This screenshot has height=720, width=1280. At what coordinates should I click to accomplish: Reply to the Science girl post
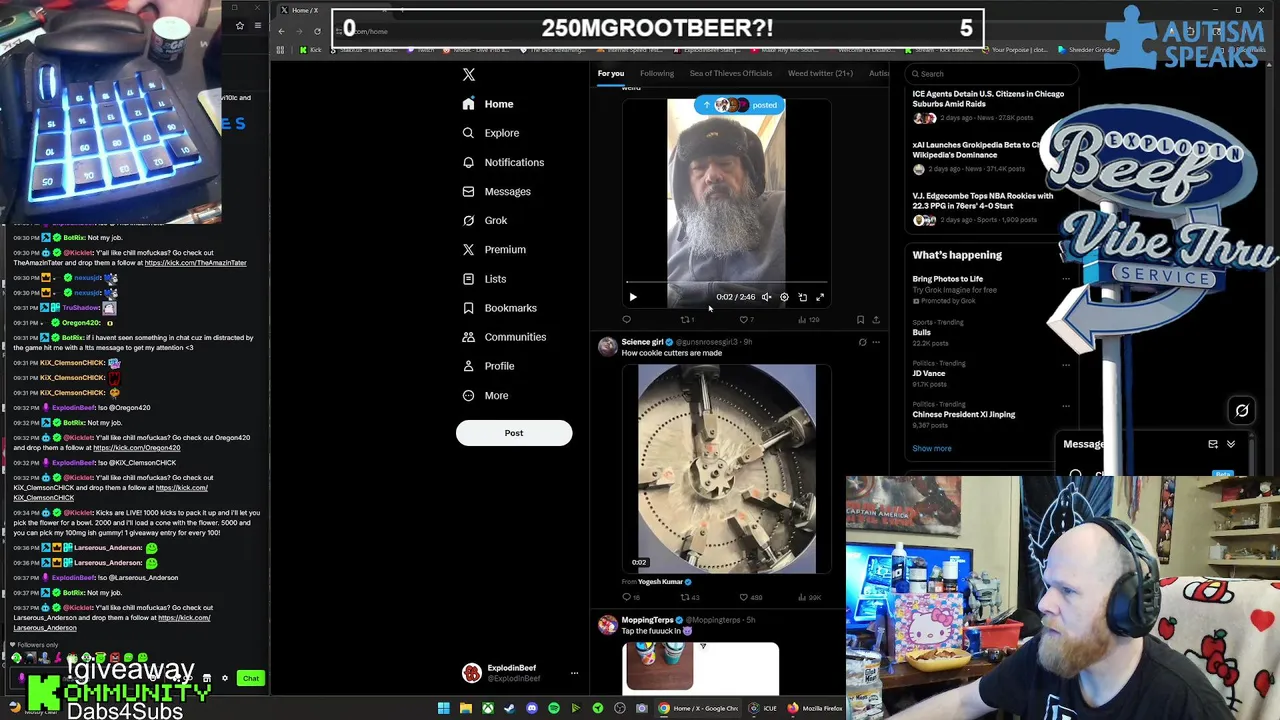630,597
